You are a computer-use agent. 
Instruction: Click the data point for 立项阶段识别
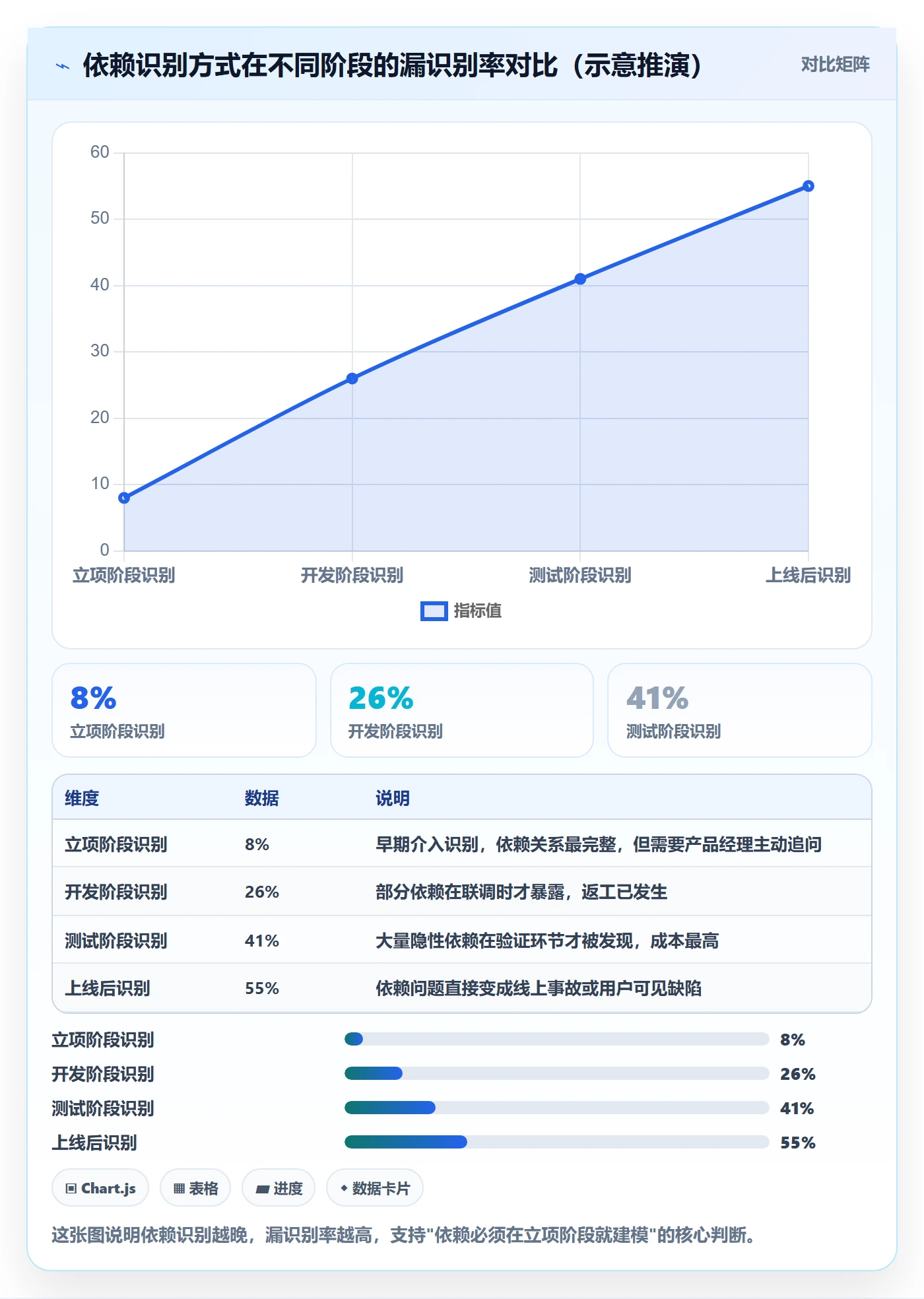(x=124, y=498)
